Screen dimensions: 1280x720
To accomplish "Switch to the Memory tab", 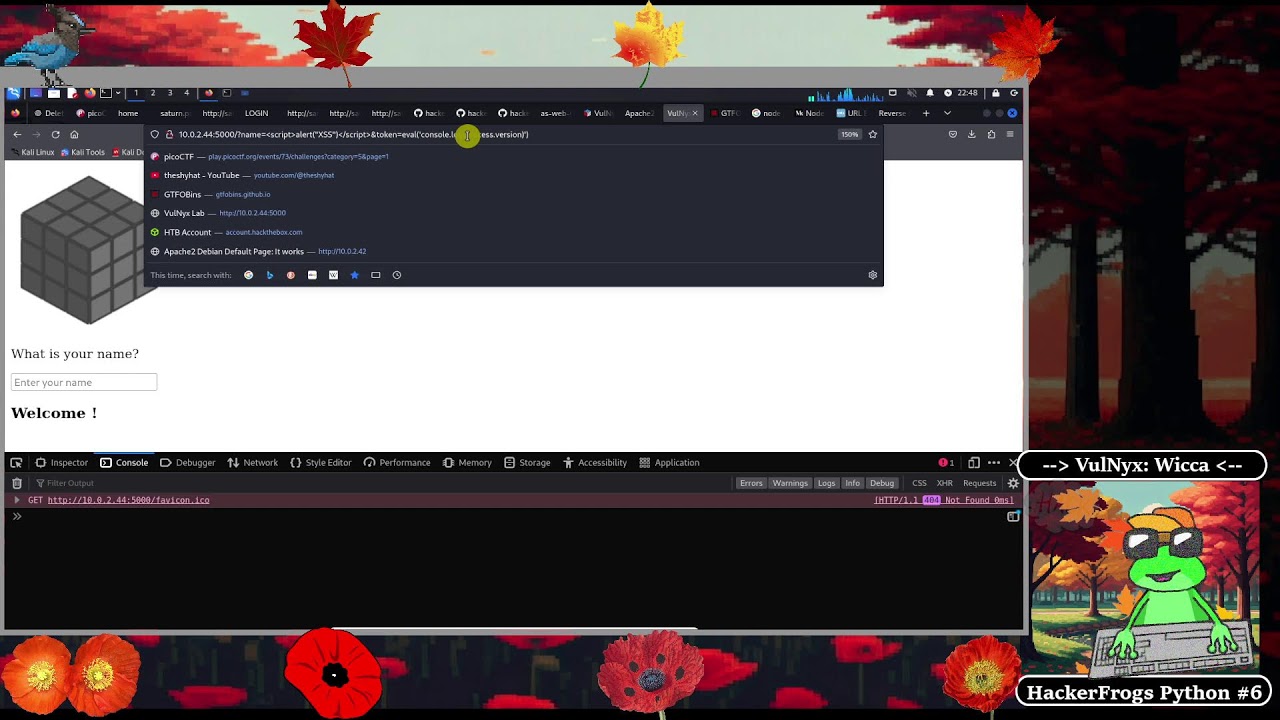I will coord(467,463).
